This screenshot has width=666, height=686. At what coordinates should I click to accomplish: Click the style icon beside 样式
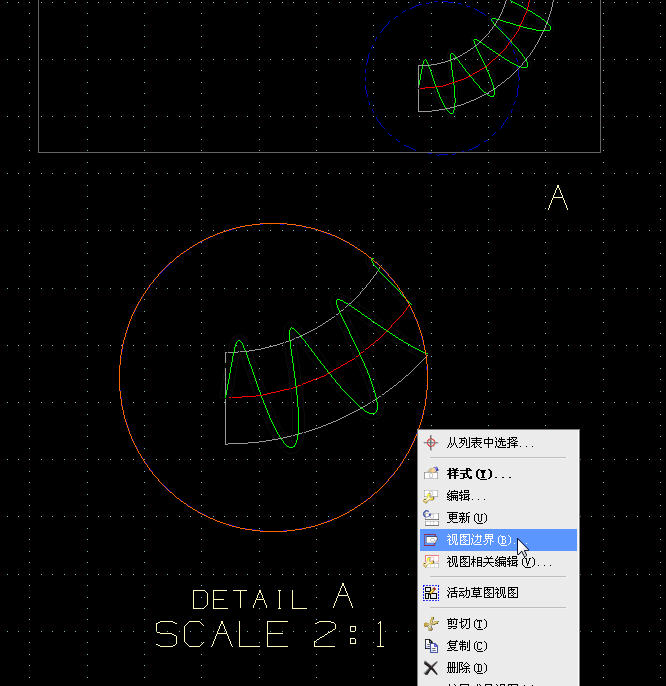point(431,473)
